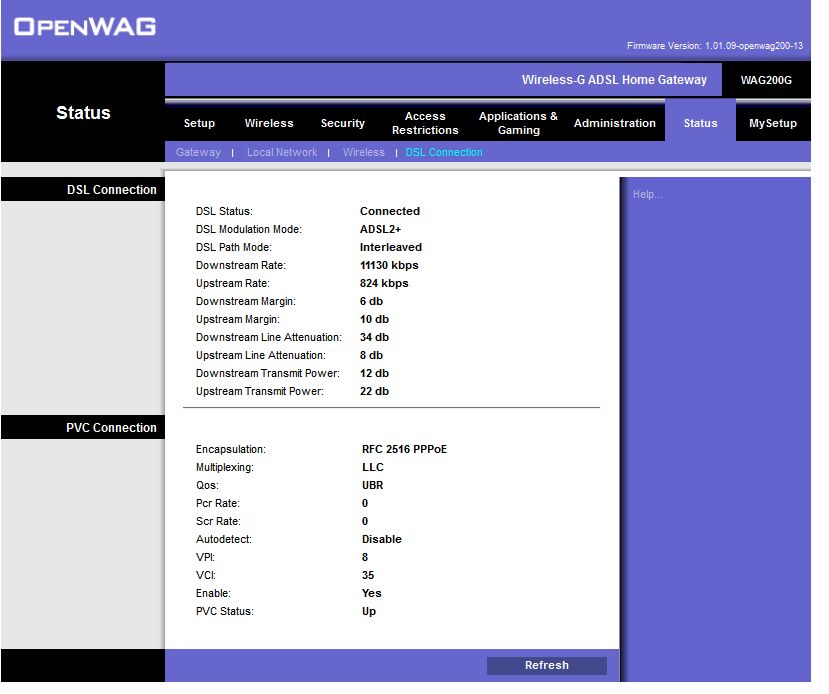Switch to the Security tab
This screenshot has height=694, width=829.
click(343, 123)
